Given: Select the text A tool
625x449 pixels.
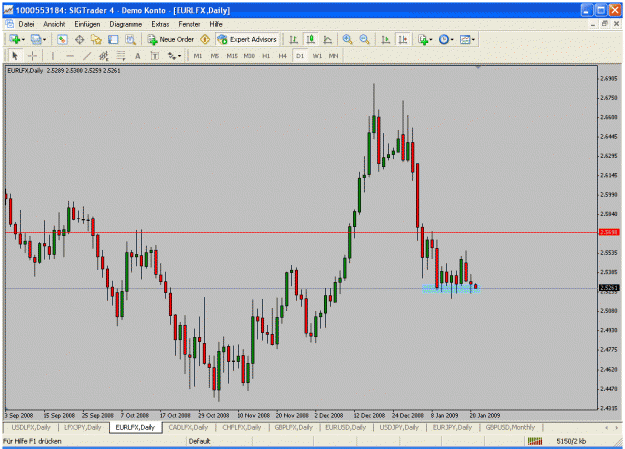Looking at the screenshot, I should (138, 56).
